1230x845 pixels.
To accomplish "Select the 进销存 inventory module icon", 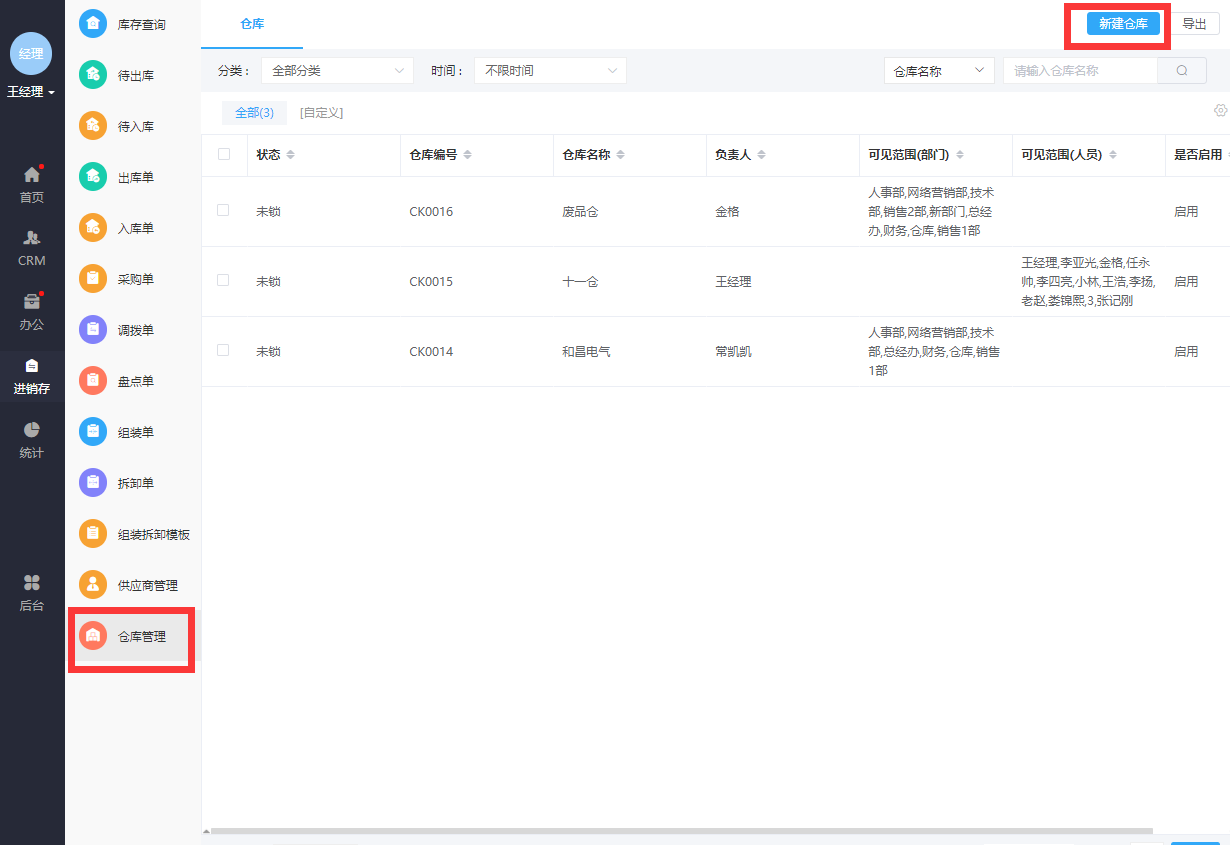I will (x=32, y=365).
